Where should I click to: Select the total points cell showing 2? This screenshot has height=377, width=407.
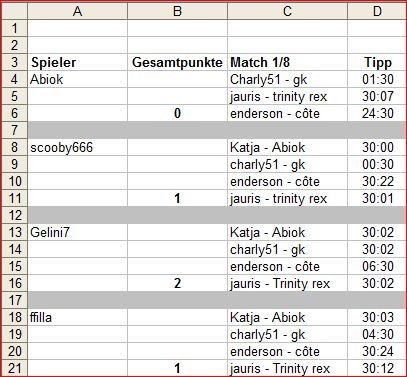177,283
